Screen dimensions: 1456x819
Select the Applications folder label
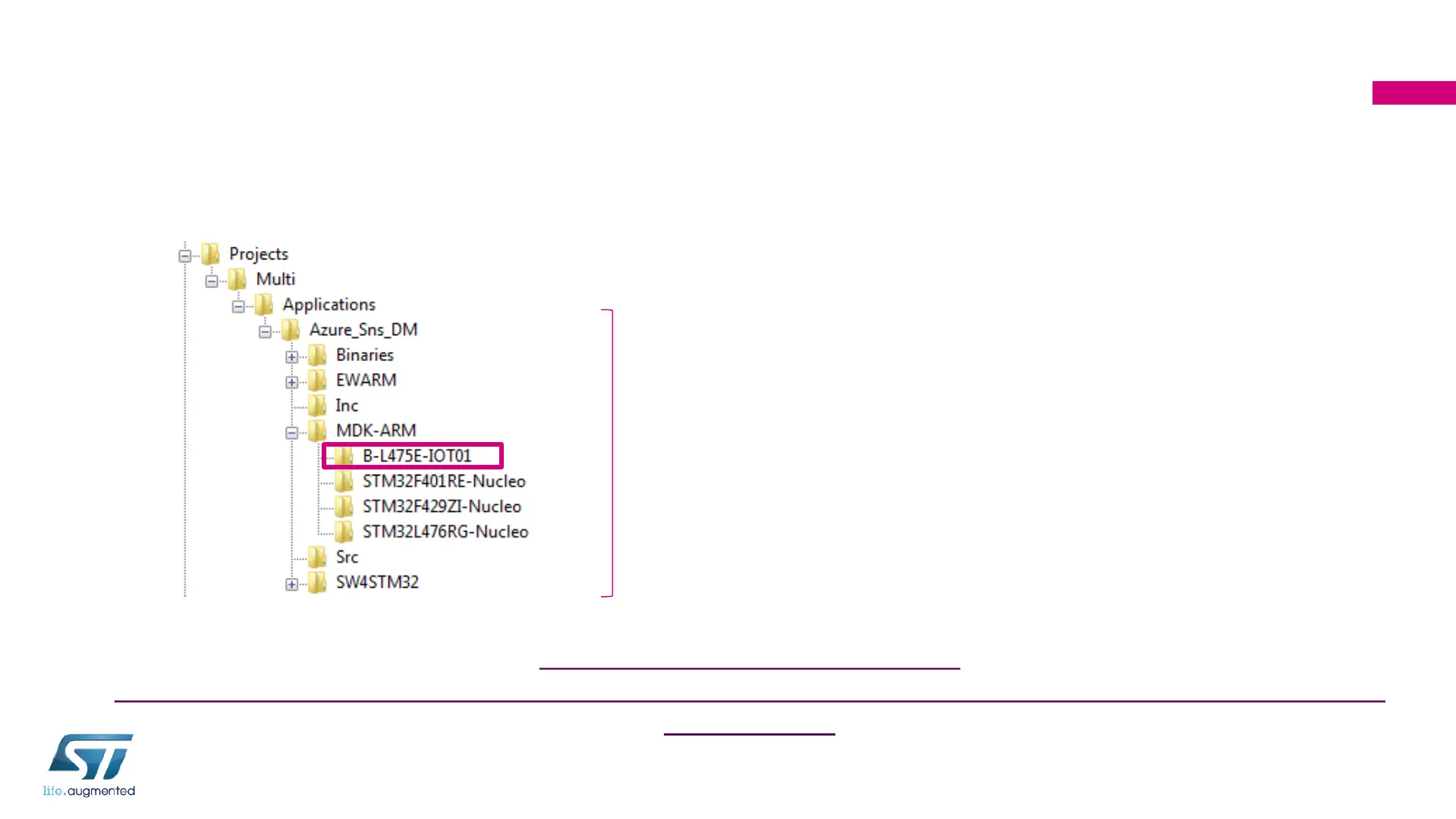[x=329, y=305]
